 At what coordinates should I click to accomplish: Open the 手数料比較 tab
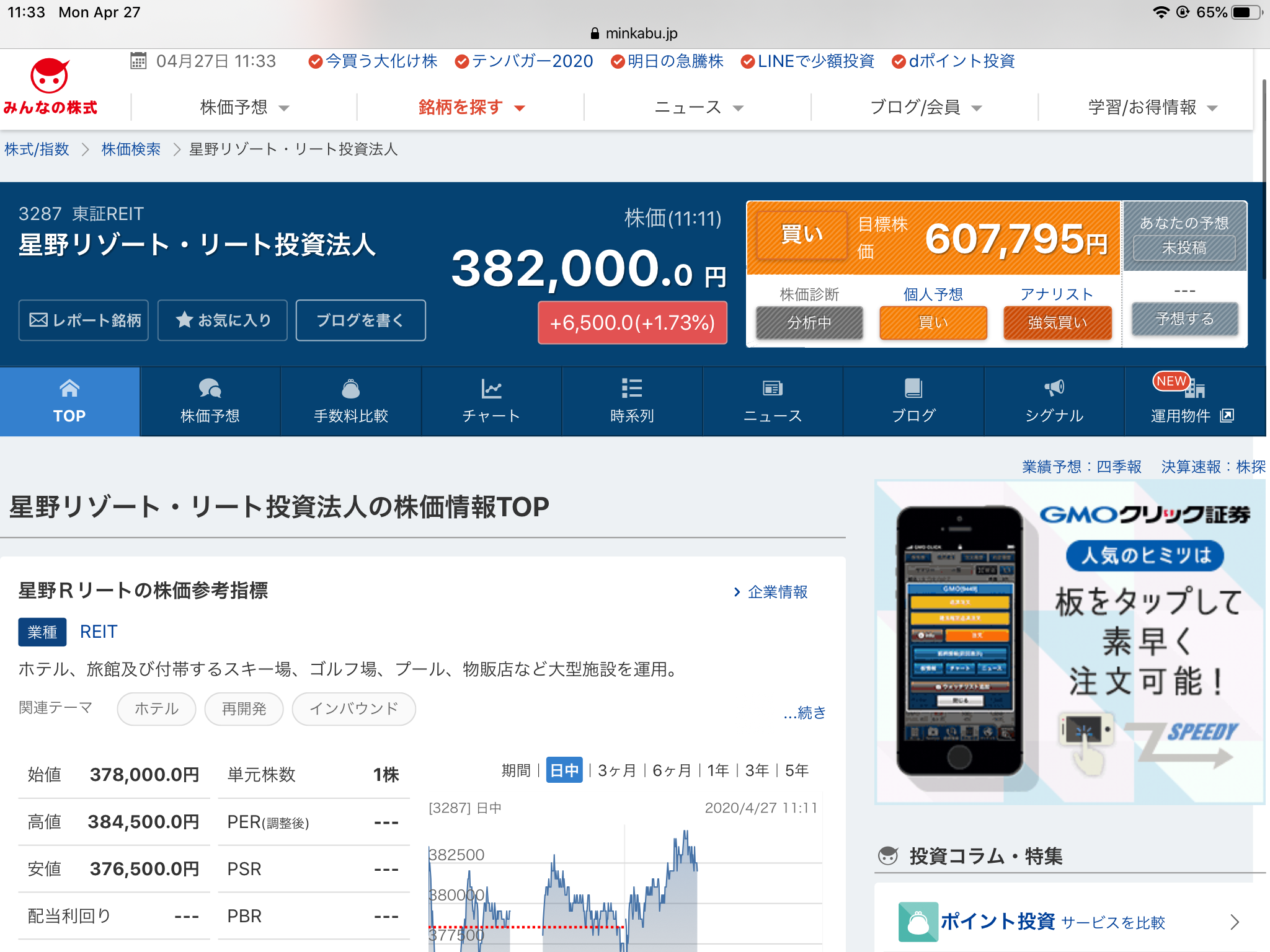(351, 402)
